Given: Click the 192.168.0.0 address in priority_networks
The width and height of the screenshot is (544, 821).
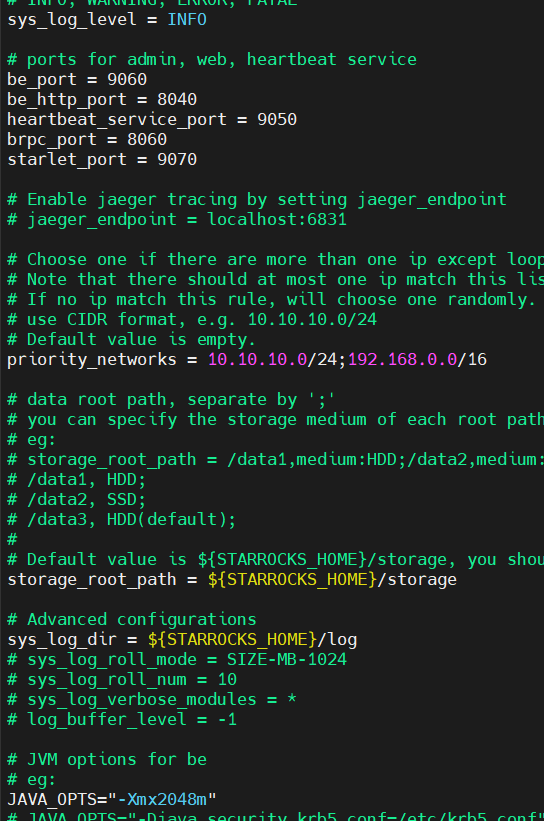Looking at the screenshot, I should tap(402, 360).
